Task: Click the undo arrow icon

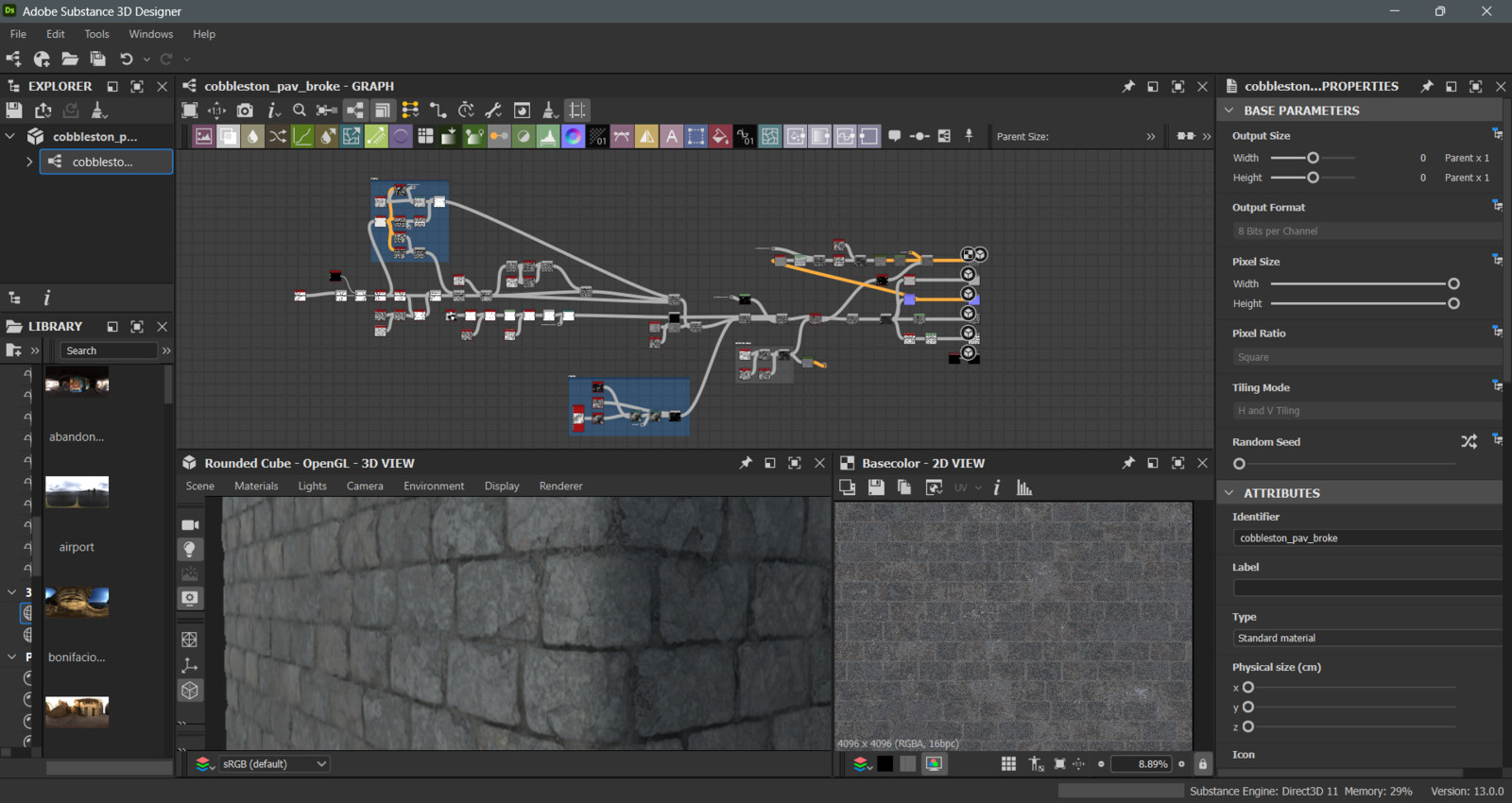Action: (126, 59)
